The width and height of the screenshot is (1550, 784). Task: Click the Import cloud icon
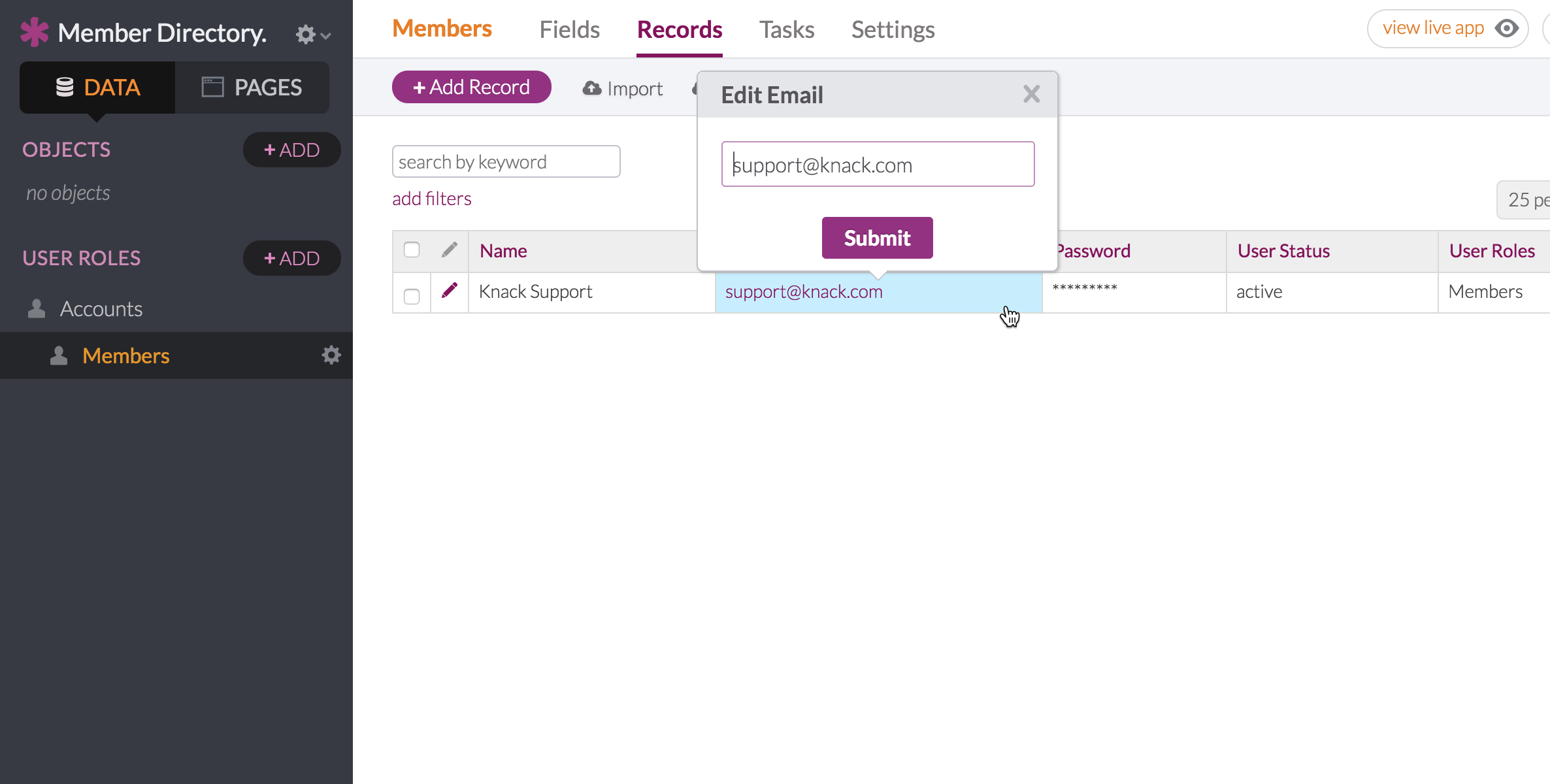click(x=591, y=88)
